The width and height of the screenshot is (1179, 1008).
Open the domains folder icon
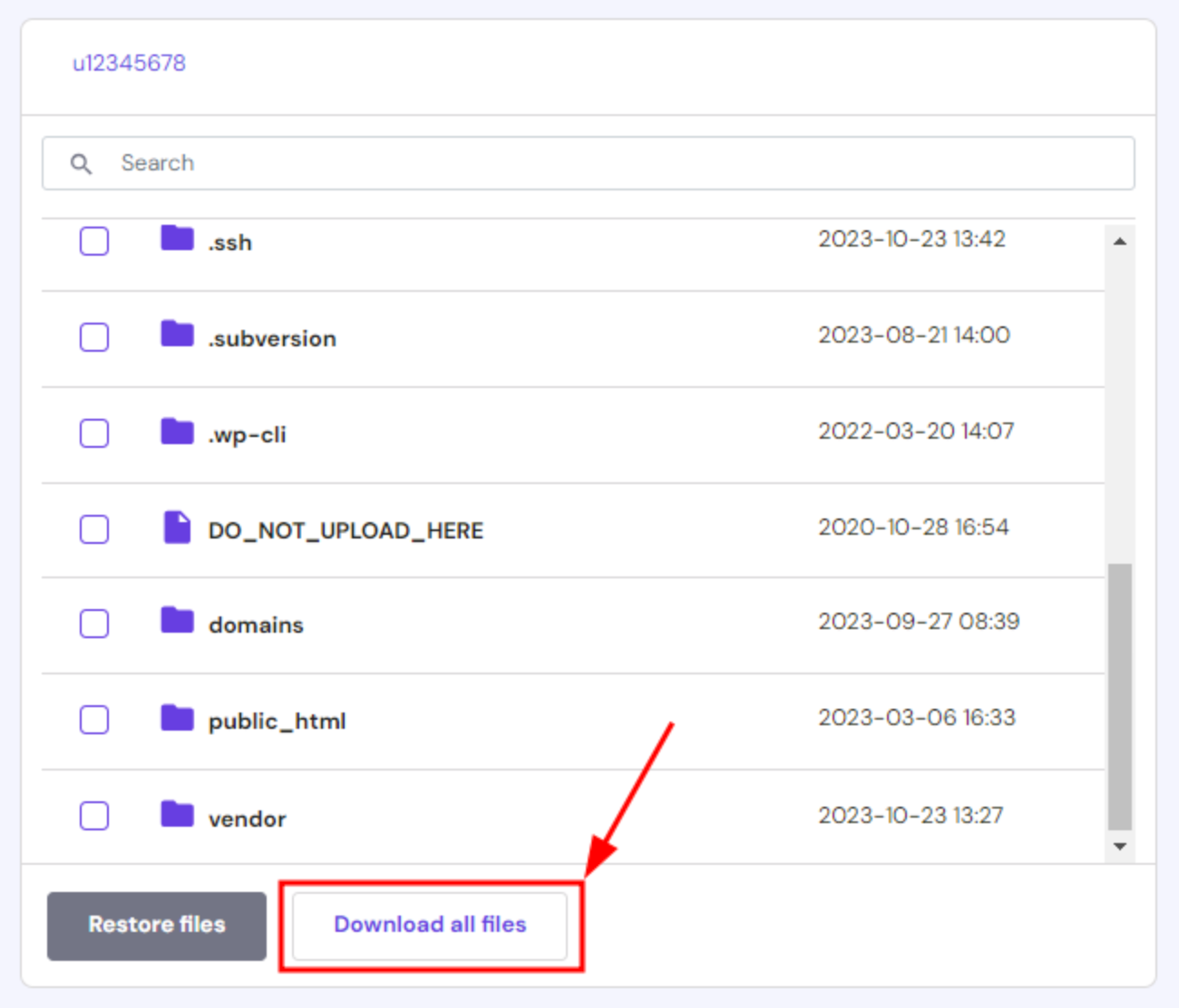pyautogui.click(x=176, y=623)
